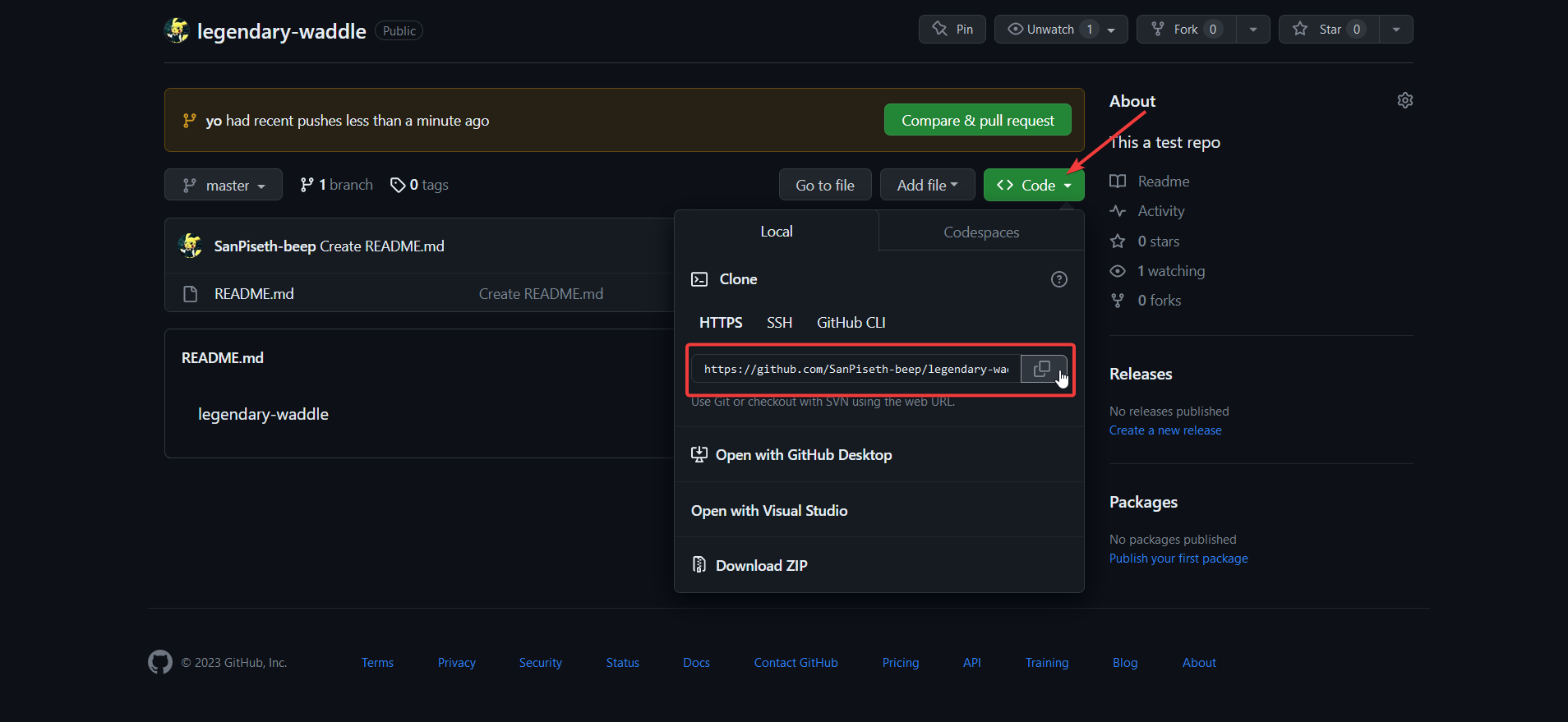Open with GitHub Desktop
The width and height of the screenshot is (1568, 722).
804,454
